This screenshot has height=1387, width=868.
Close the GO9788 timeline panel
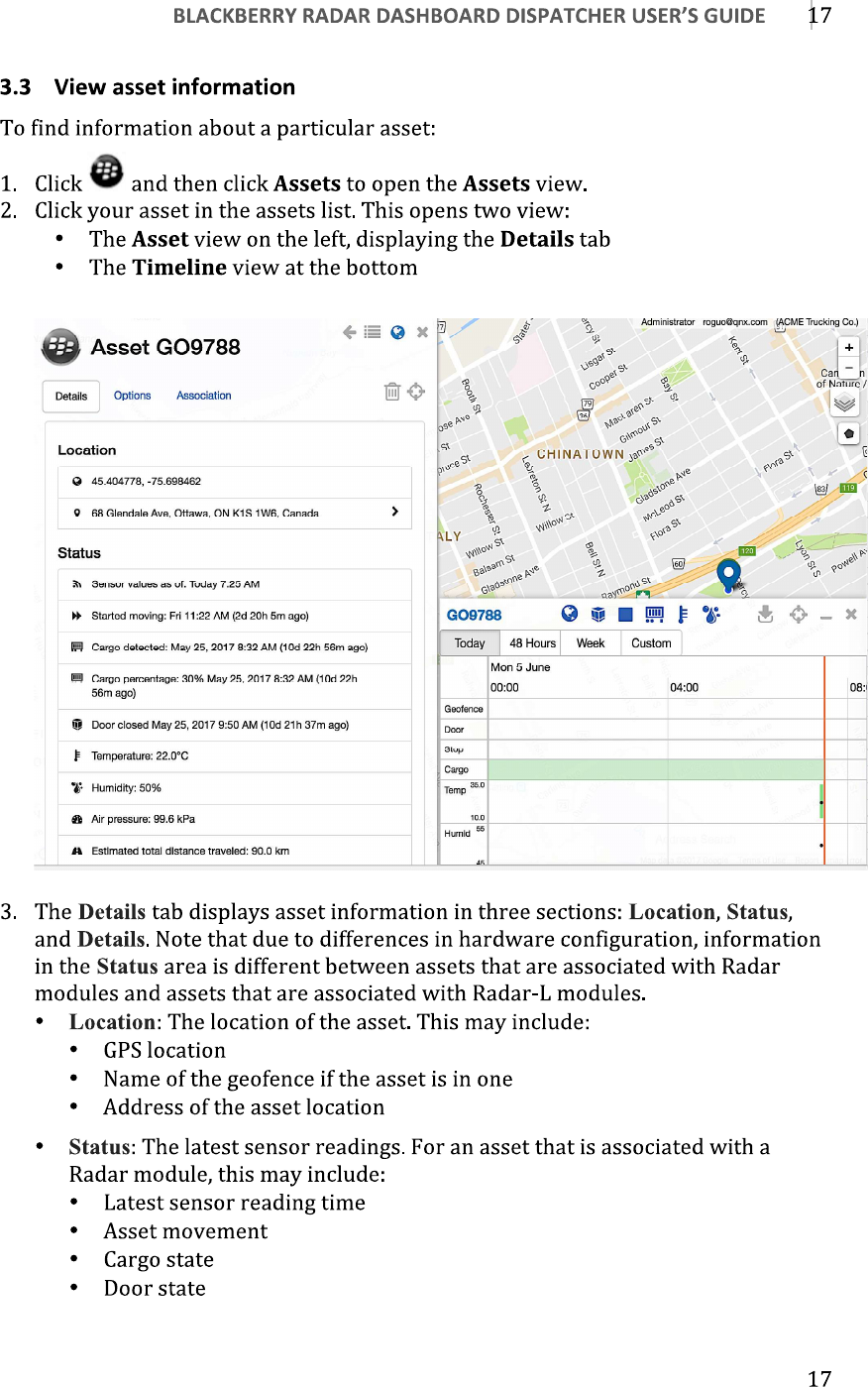coord(851,615)
